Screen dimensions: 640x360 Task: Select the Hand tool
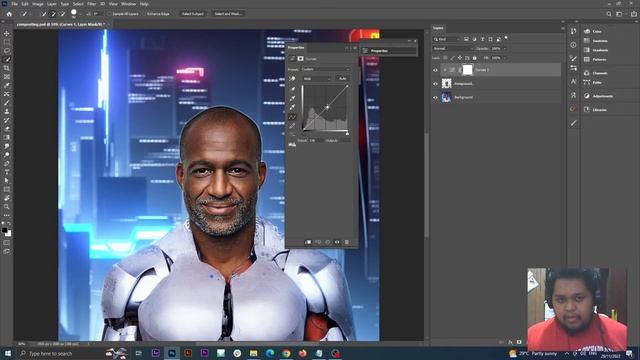point(7,198)
